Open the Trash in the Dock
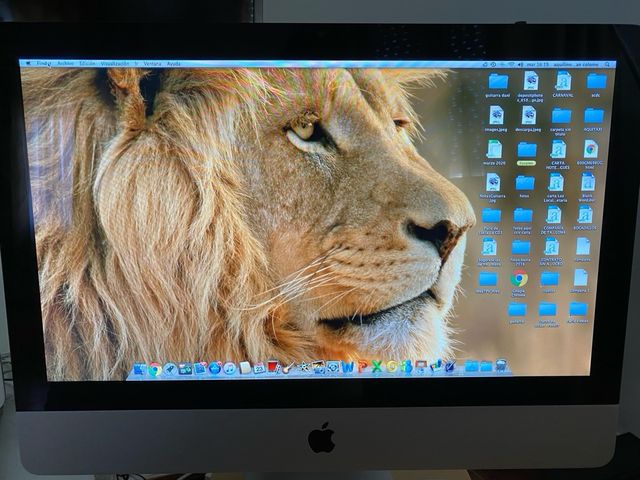640x480 pixels. 501,366
